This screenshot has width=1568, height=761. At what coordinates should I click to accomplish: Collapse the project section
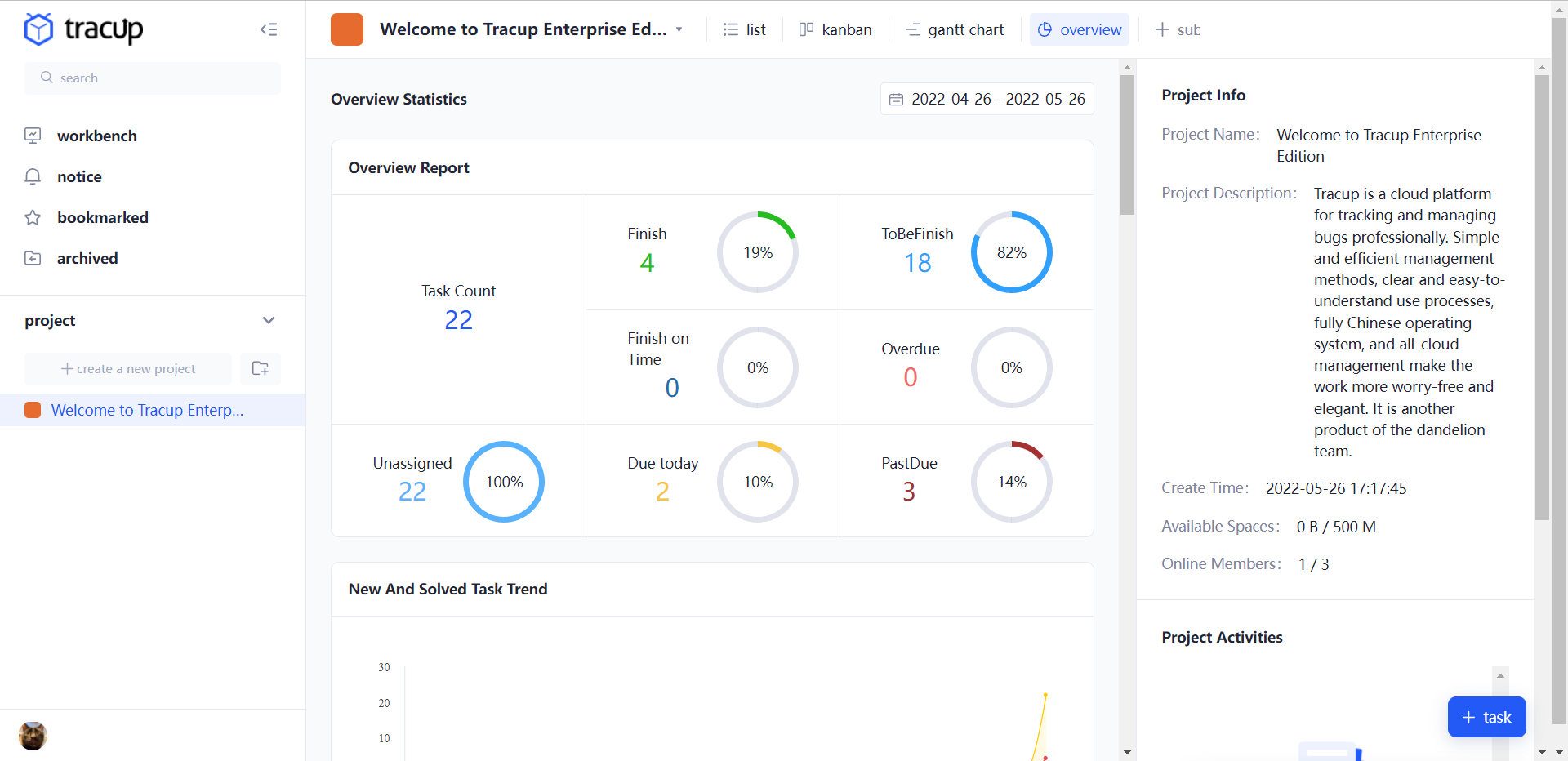coord(269,320)
